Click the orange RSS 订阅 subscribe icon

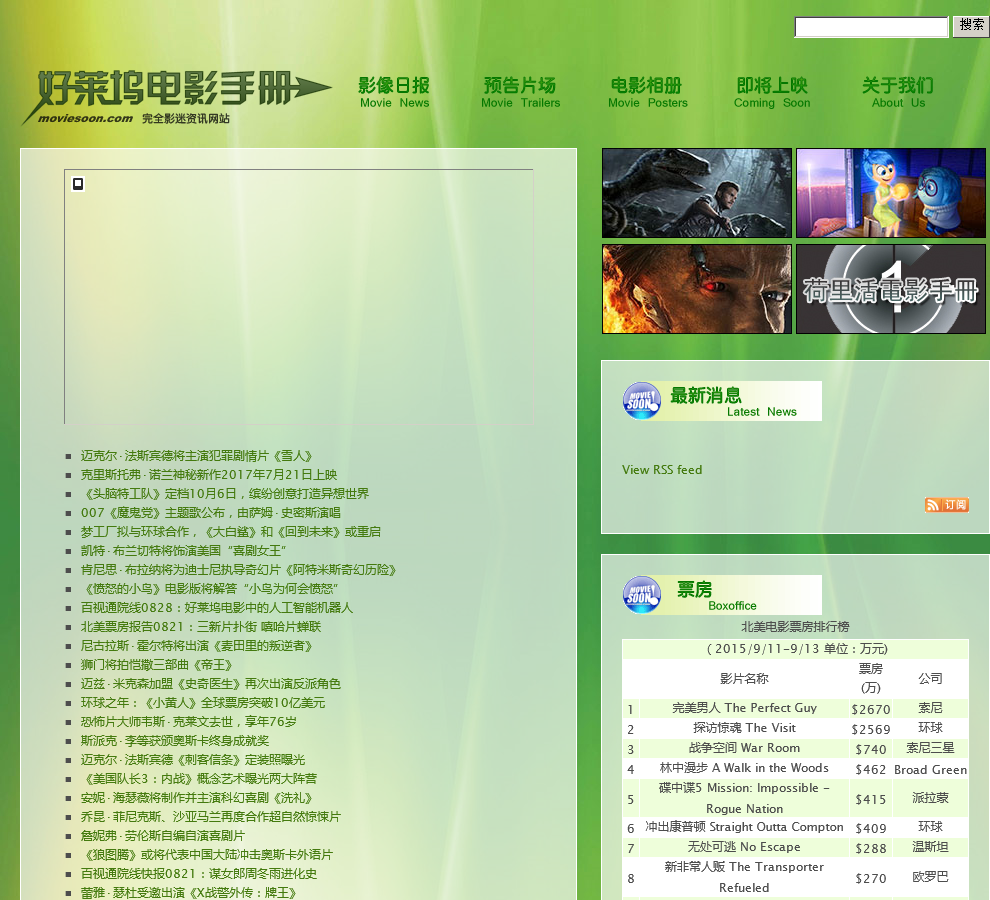pyautogui.click(x=946, y=505)
